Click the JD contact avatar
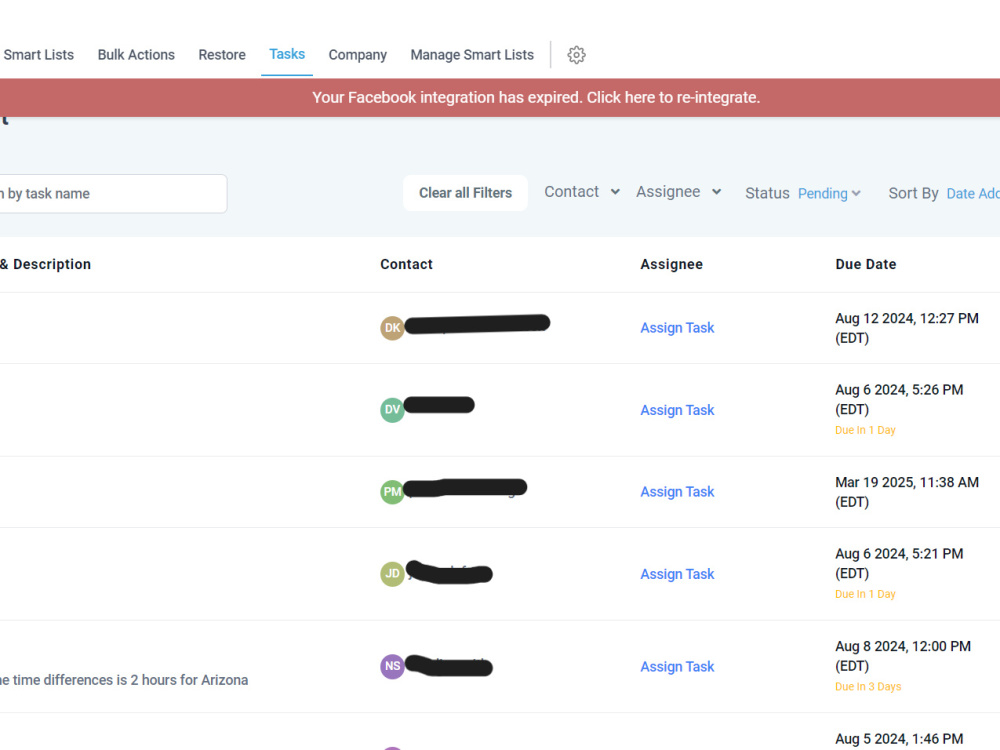The image size is (1000, 750). pyautogui.click(x=392, y=574)
